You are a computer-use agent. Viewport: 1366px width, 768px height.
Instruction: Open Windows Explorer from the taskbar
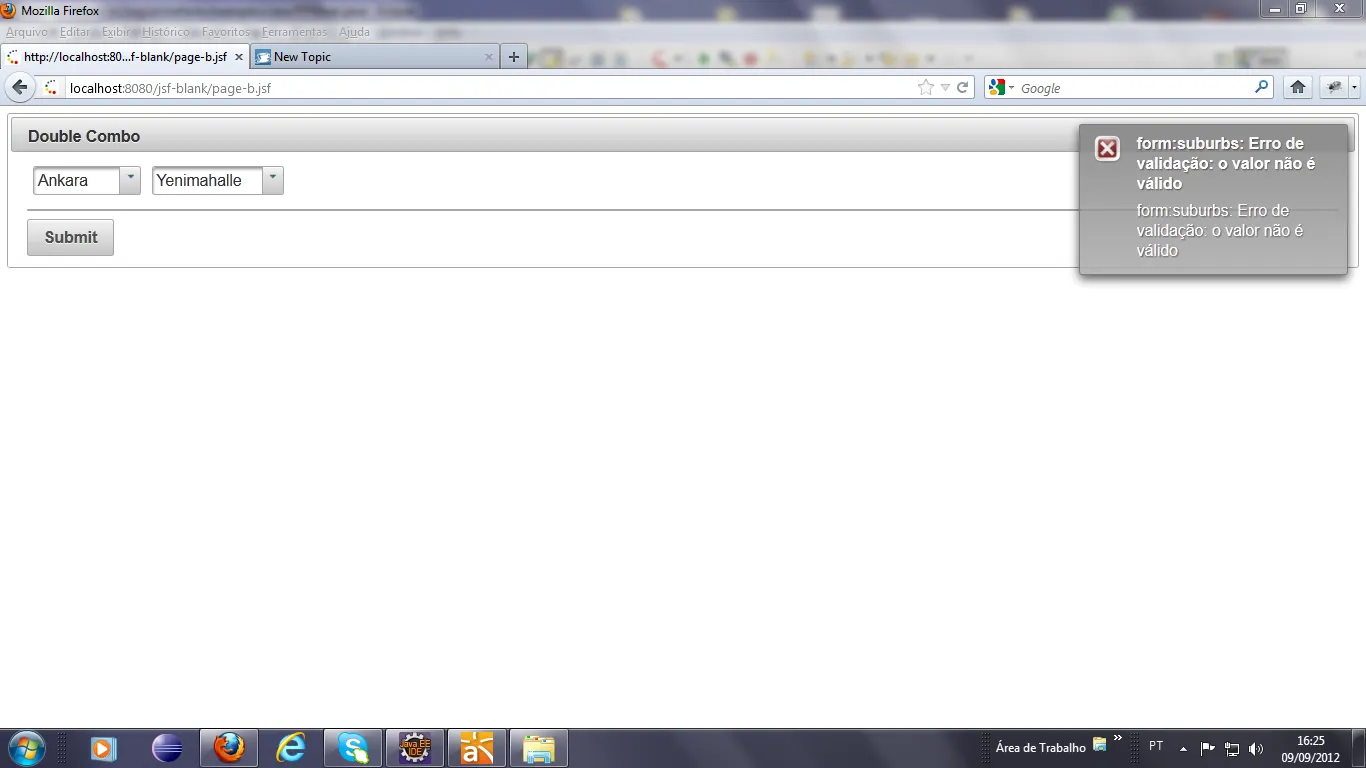[x=539, y=748]
